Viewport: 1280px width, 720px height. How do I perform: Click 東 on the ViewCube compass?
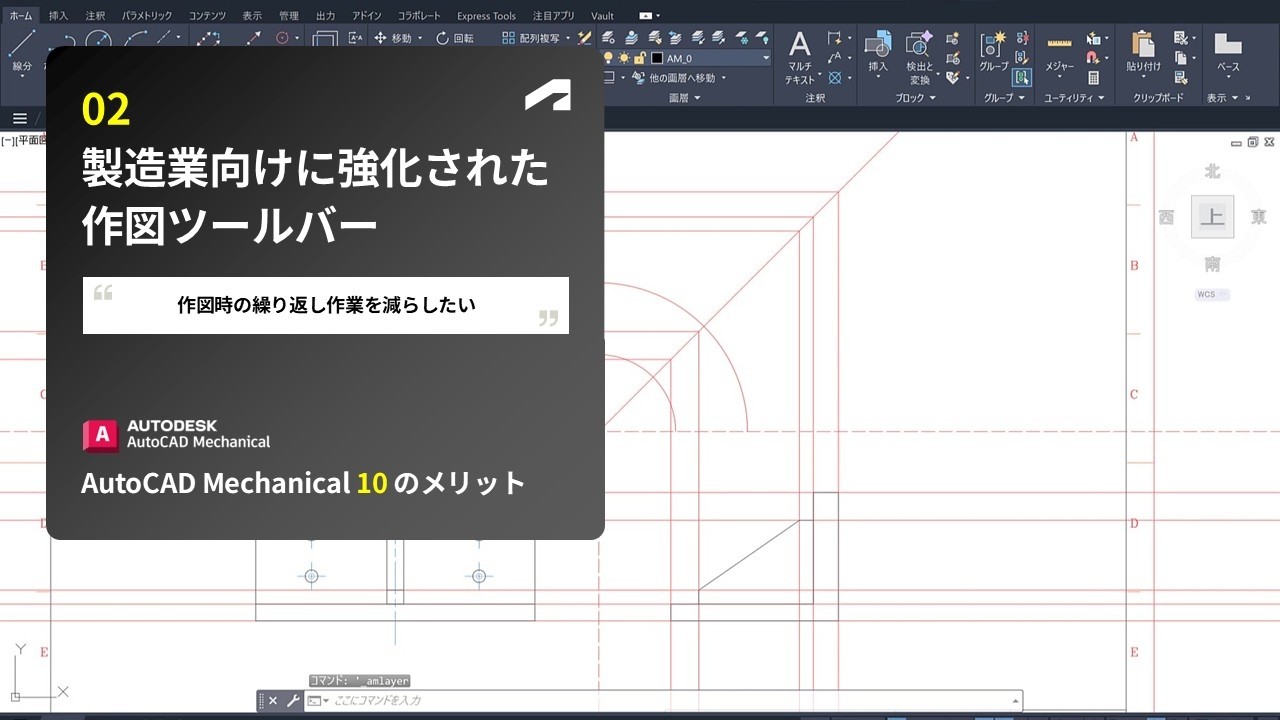[1258, 217]
